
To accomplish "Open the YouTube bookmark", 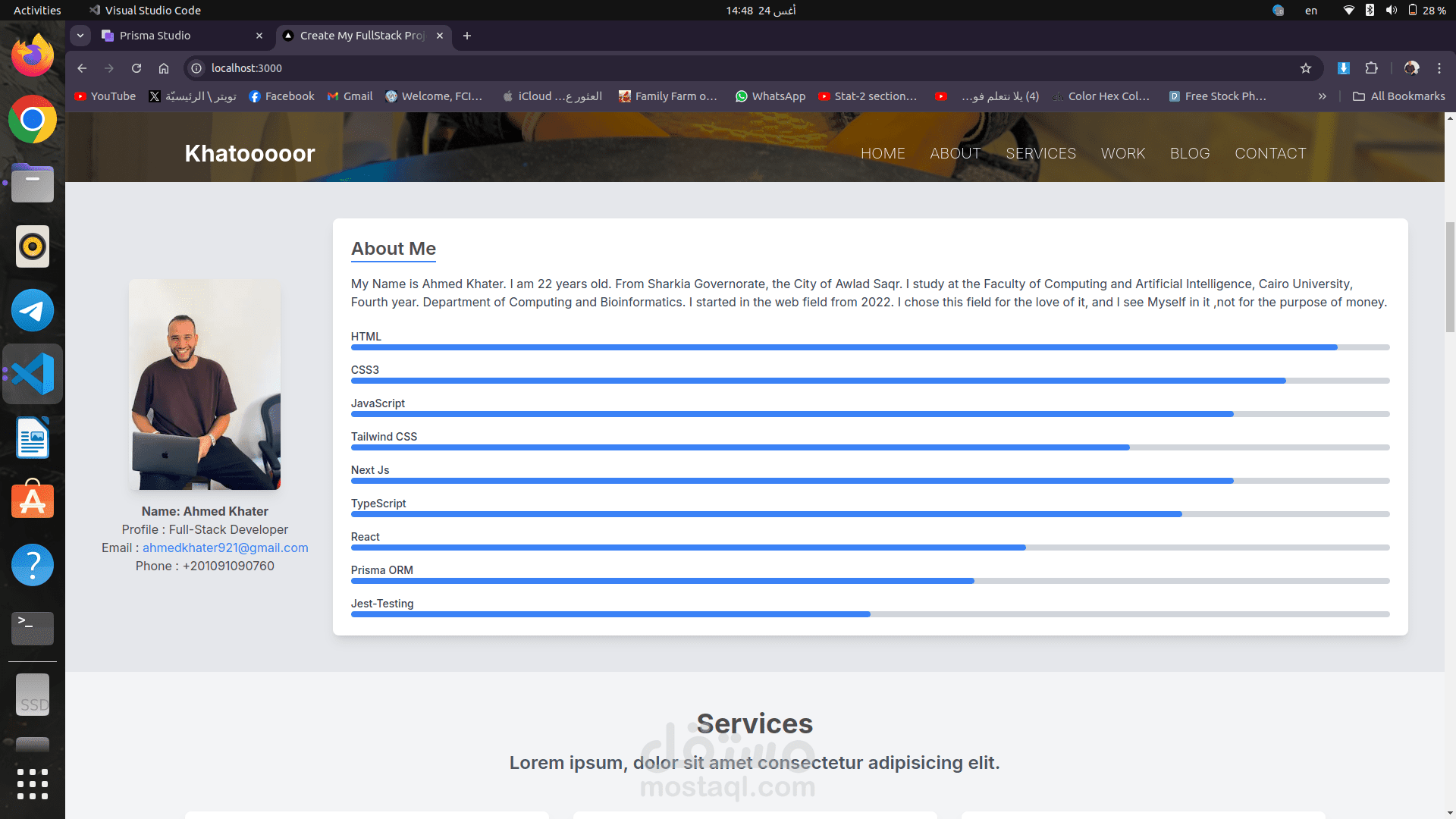I will pyautogui.click(x=105, y=96).
